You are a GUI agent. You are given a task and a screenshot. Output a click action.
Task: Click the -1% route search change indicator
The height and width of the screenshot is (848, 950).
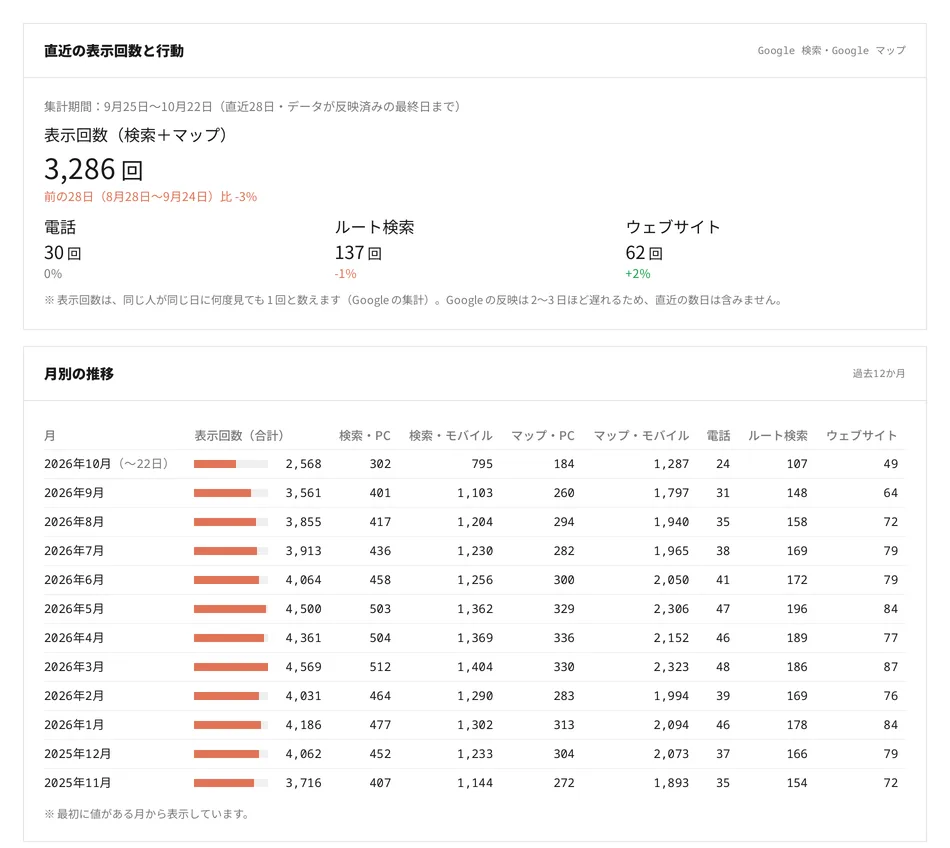(345, 274)
